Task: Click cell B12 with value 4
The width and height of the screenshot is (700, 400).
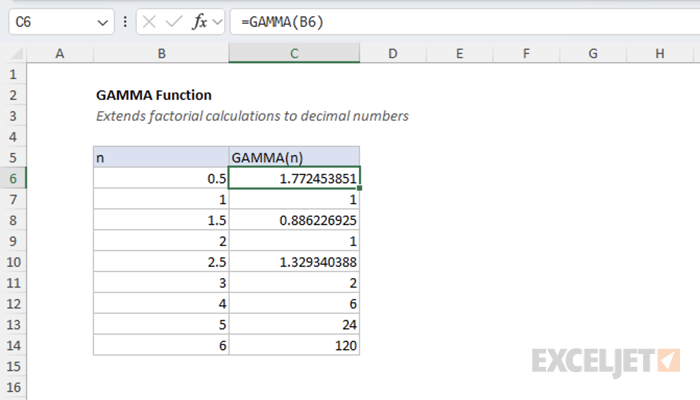Action: (161, 304)
